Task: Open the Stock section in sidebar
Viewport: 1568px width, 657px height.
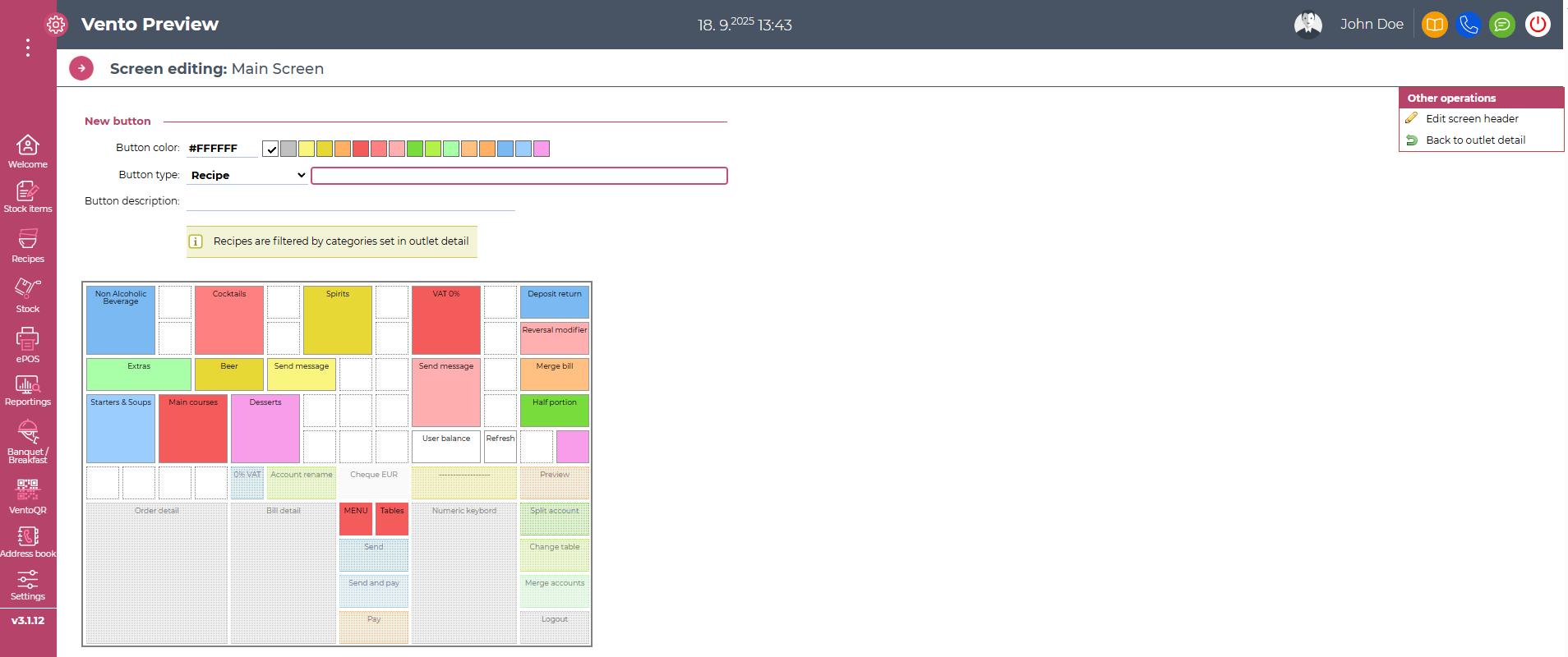Action: click(x=28, y=296)
